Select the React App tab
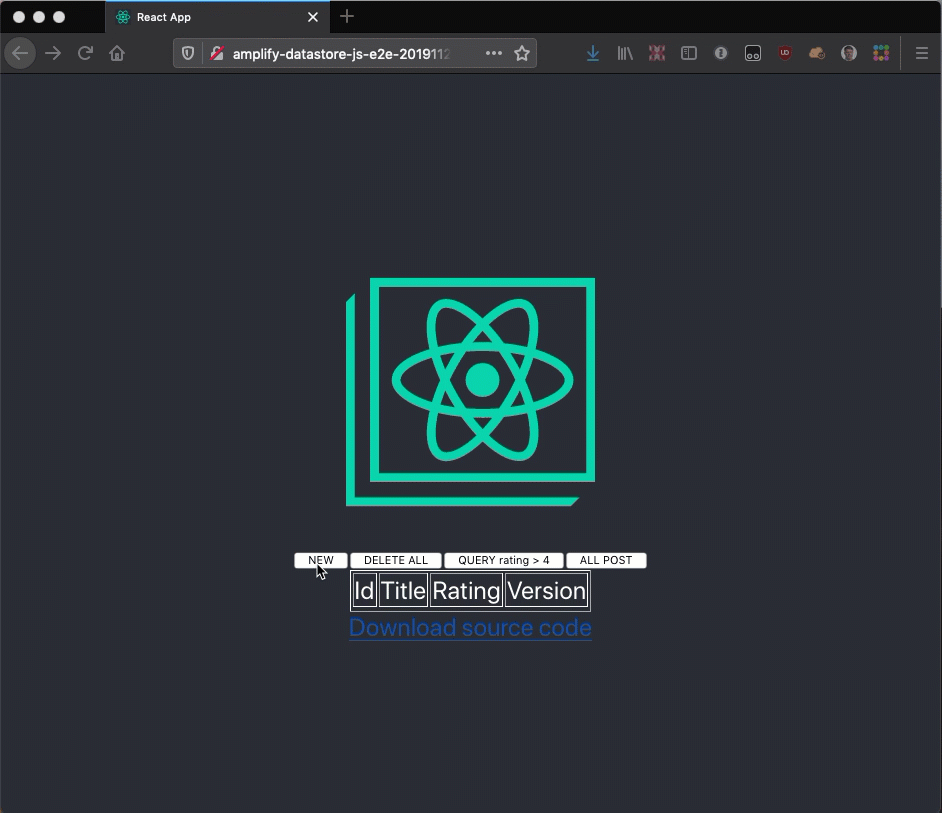Image resolution: width=942 pixels, height=813 pixels. 217,17
